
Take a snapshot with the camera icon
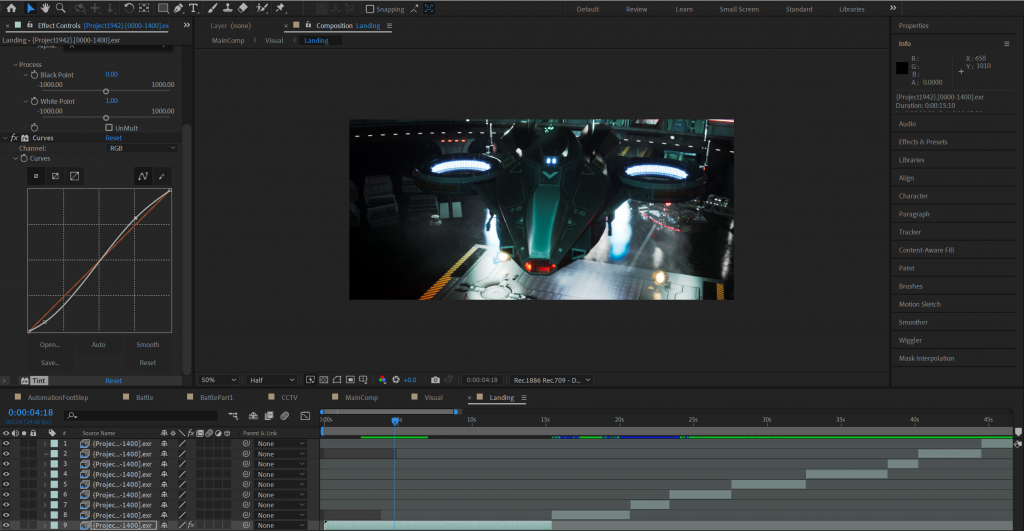point(435,380)
